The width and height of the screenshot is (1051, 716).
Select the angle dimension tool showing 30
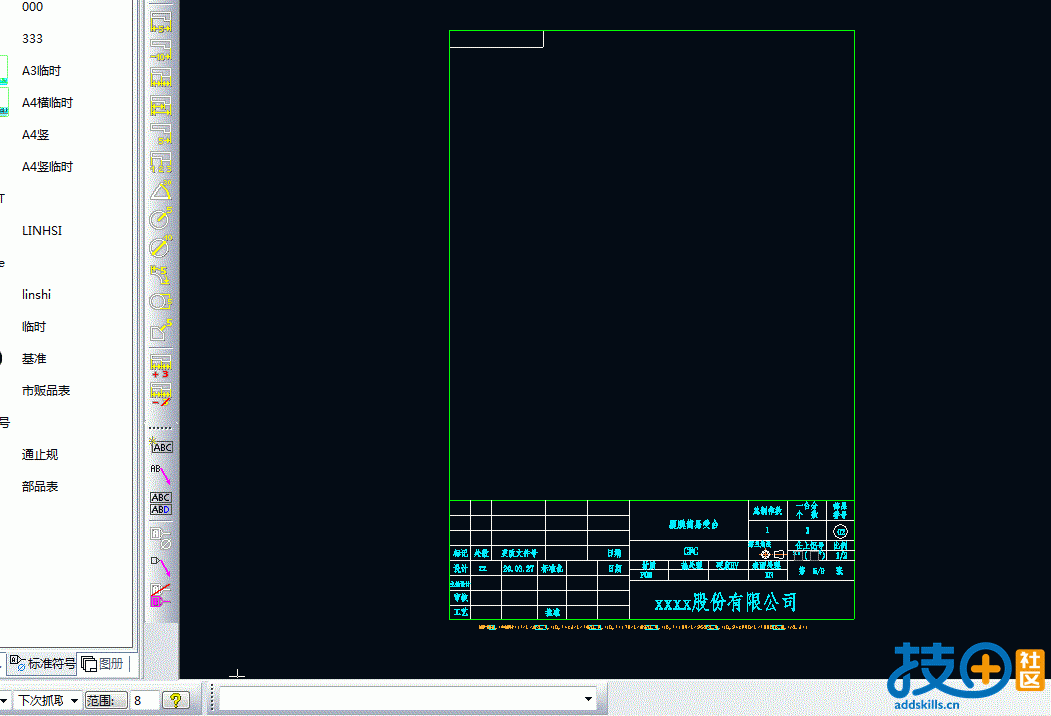[160, 190]
